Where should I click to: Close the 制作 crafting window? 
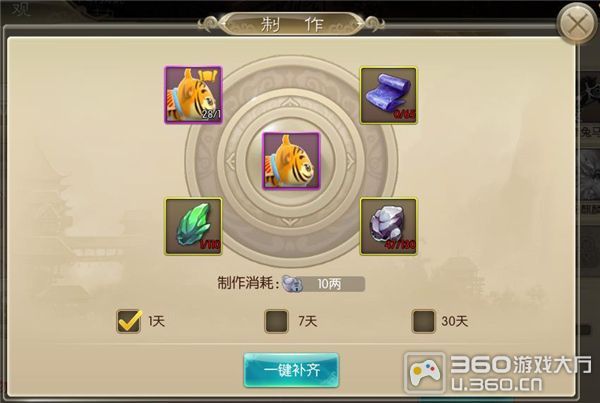pos(577,24)
